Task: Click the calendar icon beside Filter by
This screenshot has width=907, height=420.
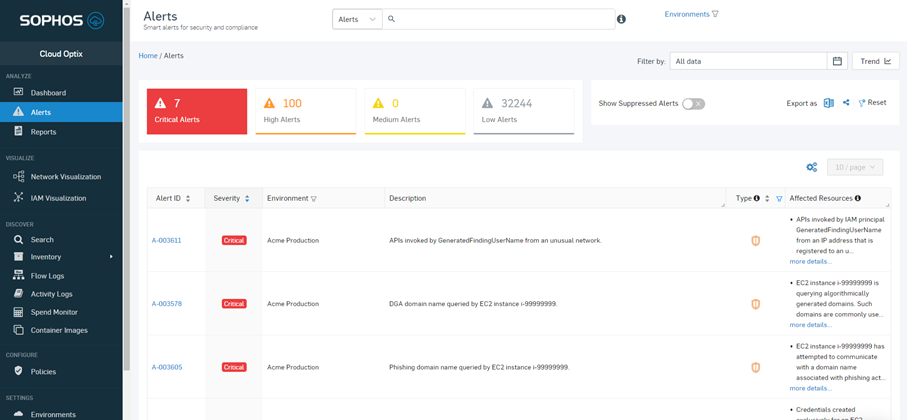Action: click(x=837, y=61)
